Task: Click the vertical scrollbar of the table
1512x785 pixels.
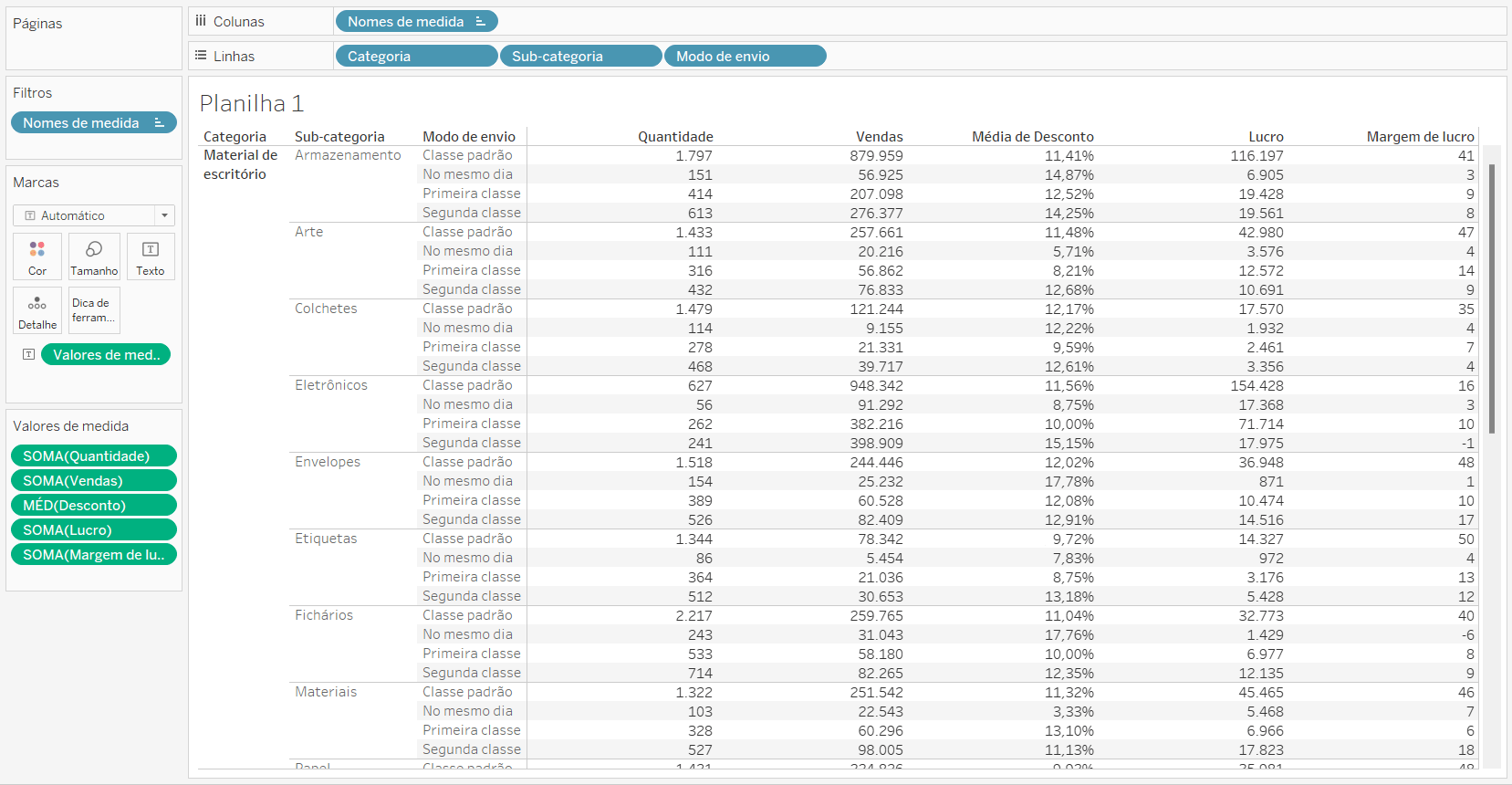Action: (1492, 298)
